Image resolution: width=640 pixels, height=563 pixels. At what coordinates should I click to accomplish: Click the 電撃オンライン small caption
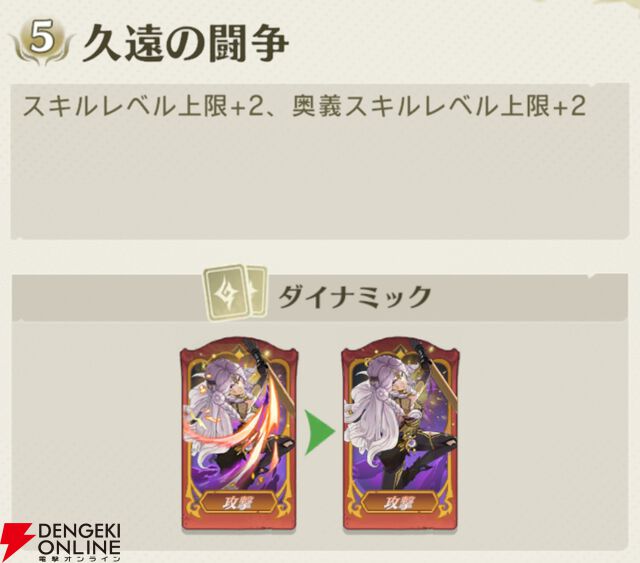pos(80,558)
